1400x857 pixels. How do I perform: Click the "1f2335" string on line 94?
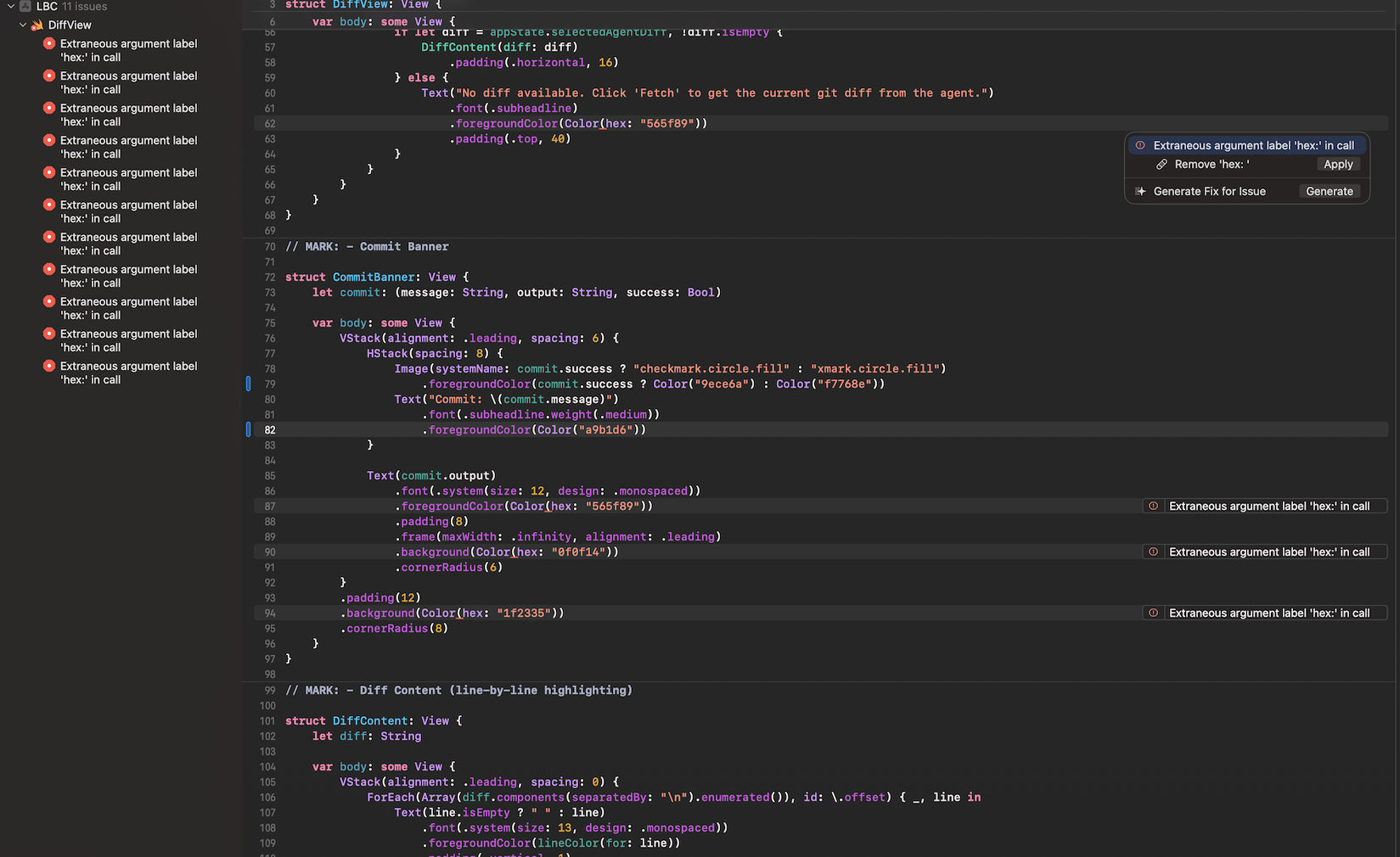click(524, 613)
